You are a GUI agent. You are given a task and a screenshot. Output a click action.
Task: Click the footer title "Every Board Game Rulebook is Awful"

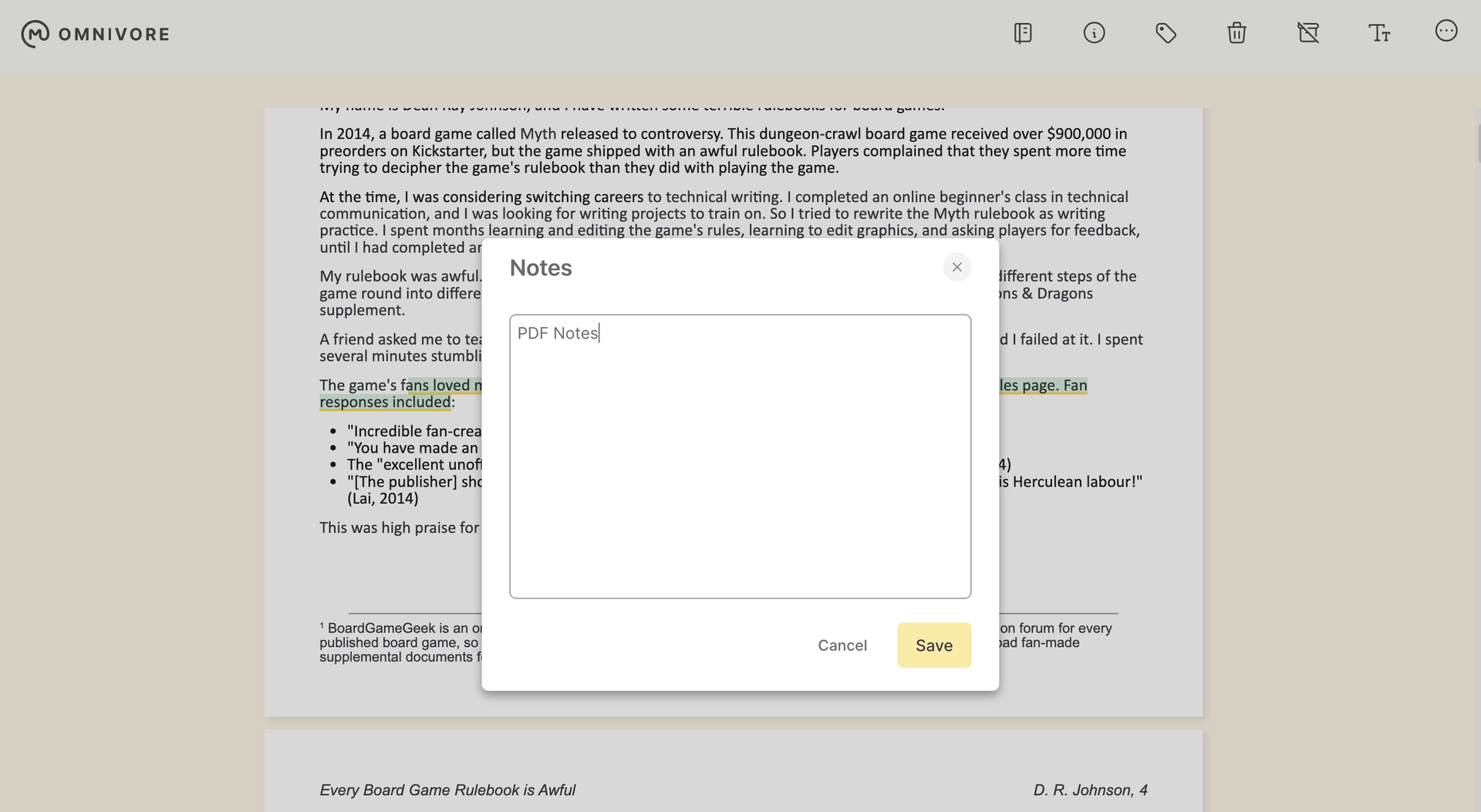tap(447, 790)
